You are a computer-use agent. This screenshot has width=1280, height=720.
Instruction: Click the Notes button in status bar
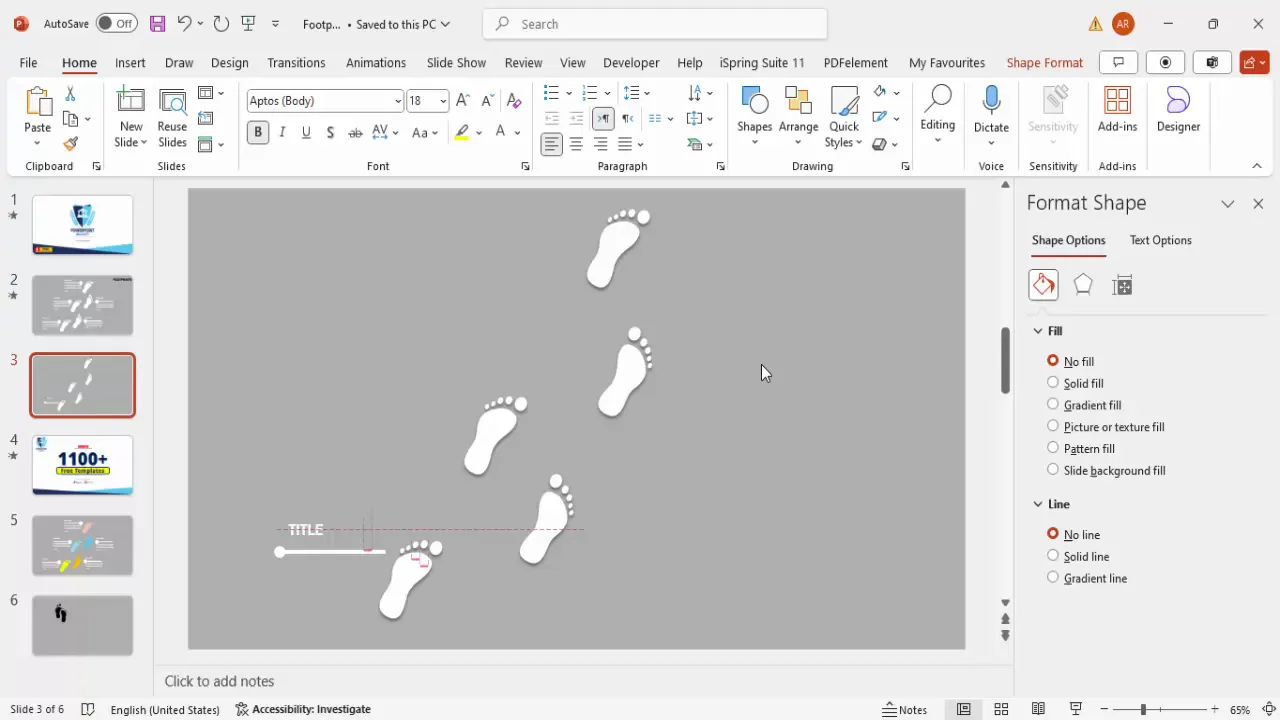tap(905, 709)
